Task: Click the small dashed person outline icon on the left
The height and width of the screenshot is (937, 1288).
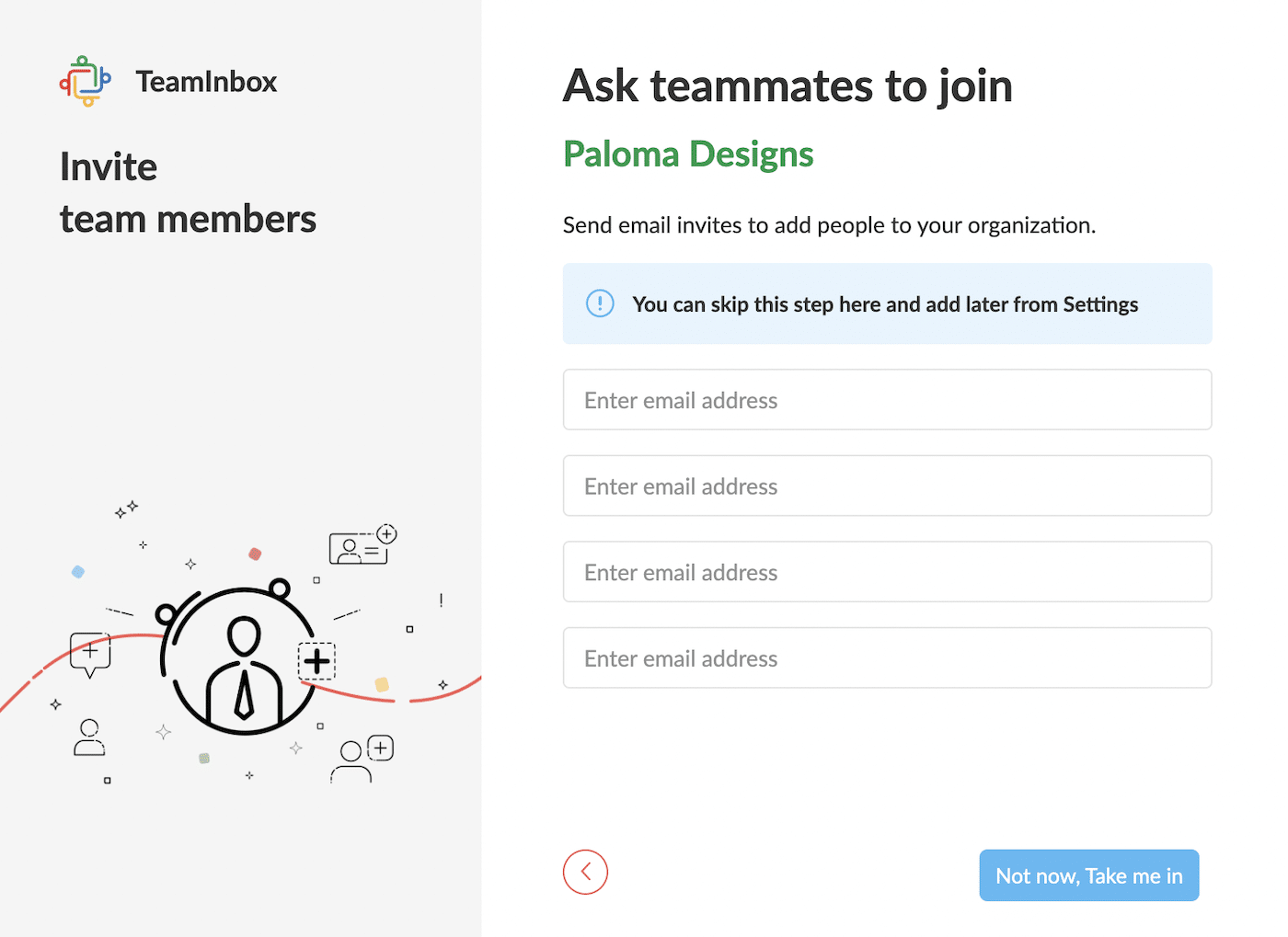Action: pyautogui.click(x=88, y=737)
